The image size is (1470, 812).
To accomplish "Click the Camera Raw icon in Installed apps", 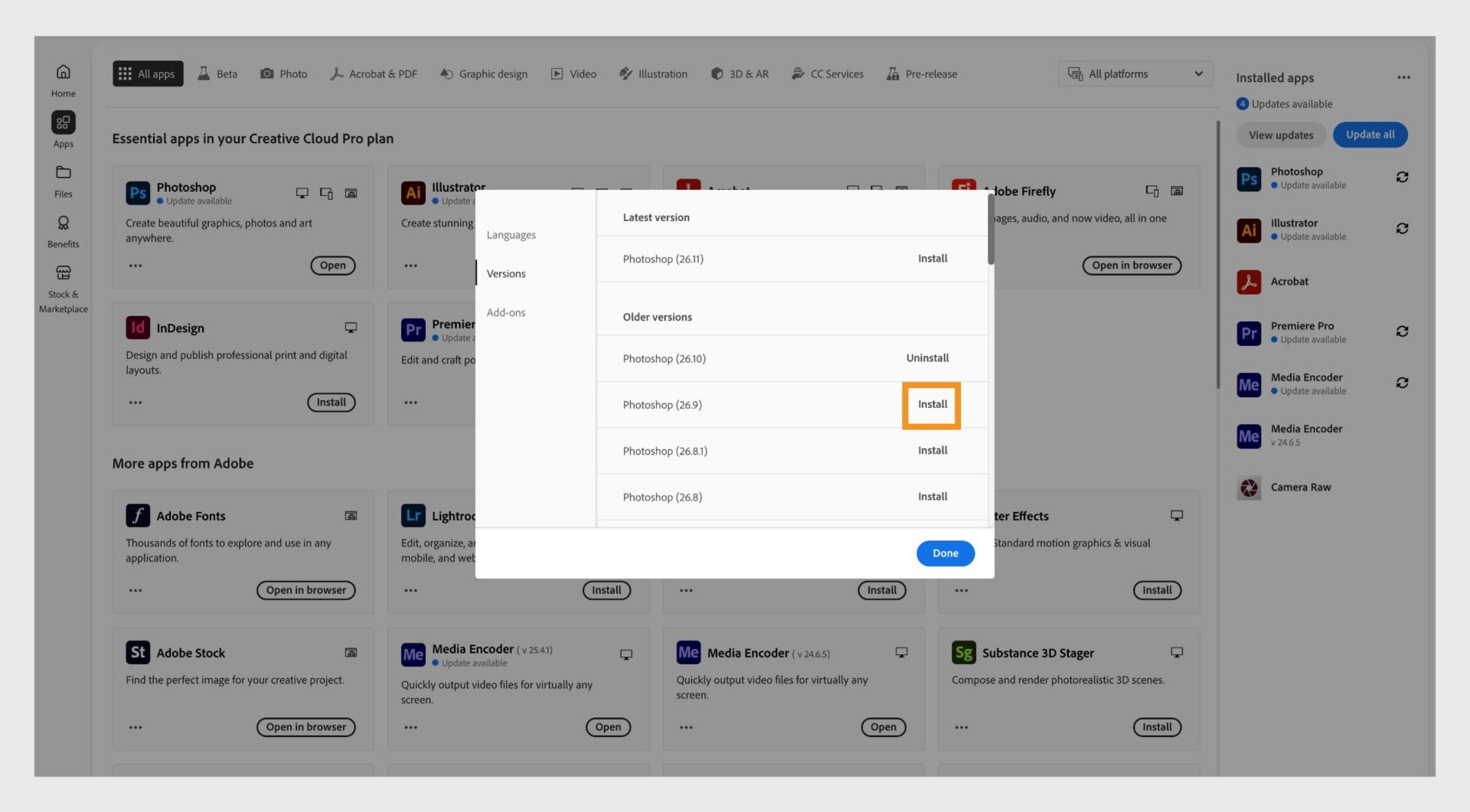I will [1249, 488].
